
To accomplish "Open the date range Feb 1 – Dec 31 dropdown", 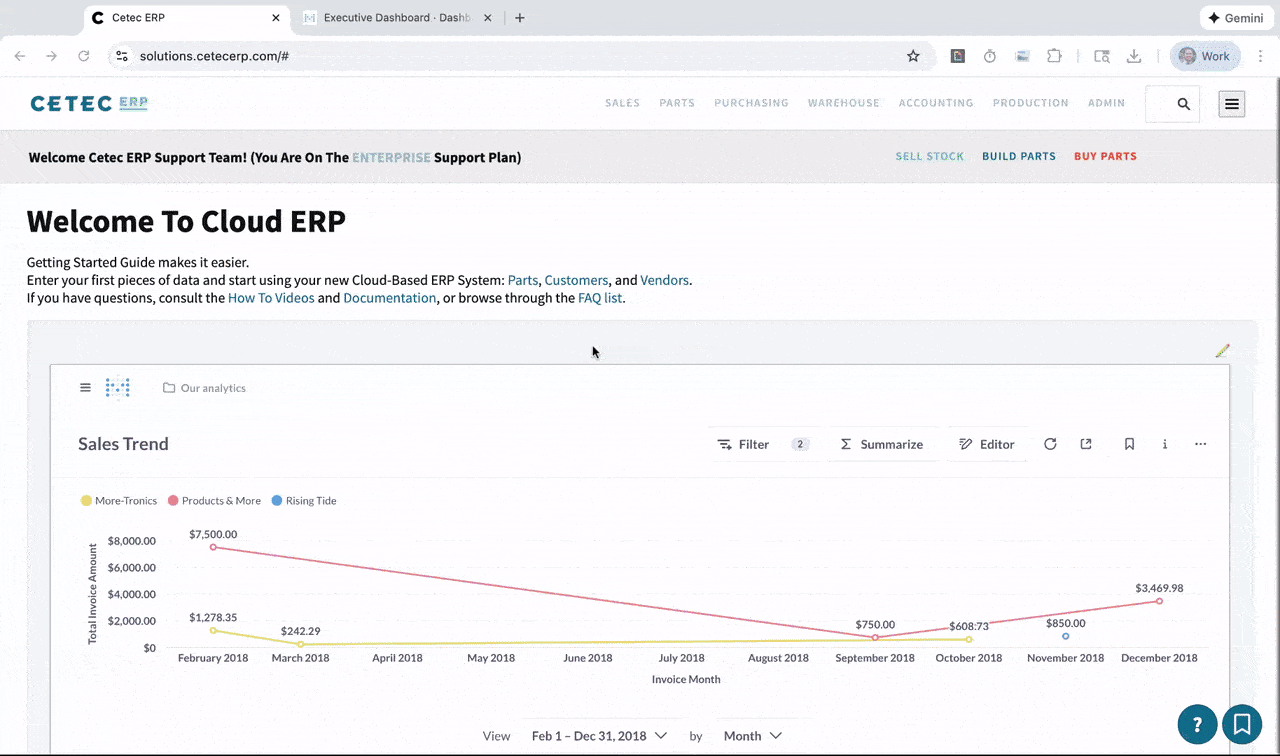I will (598, 735).
